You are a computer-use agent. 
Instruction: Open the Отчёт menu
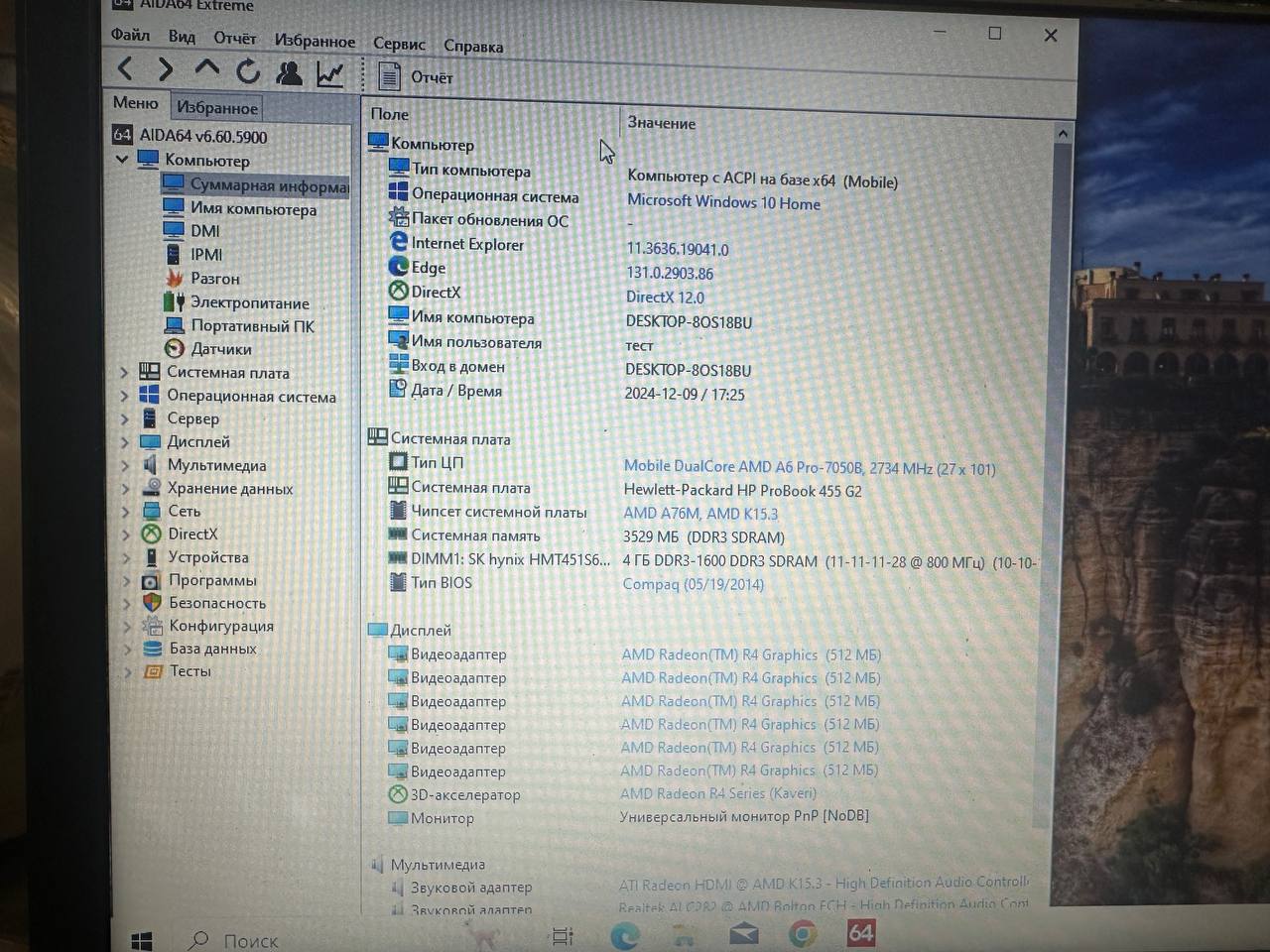point(234,38)
